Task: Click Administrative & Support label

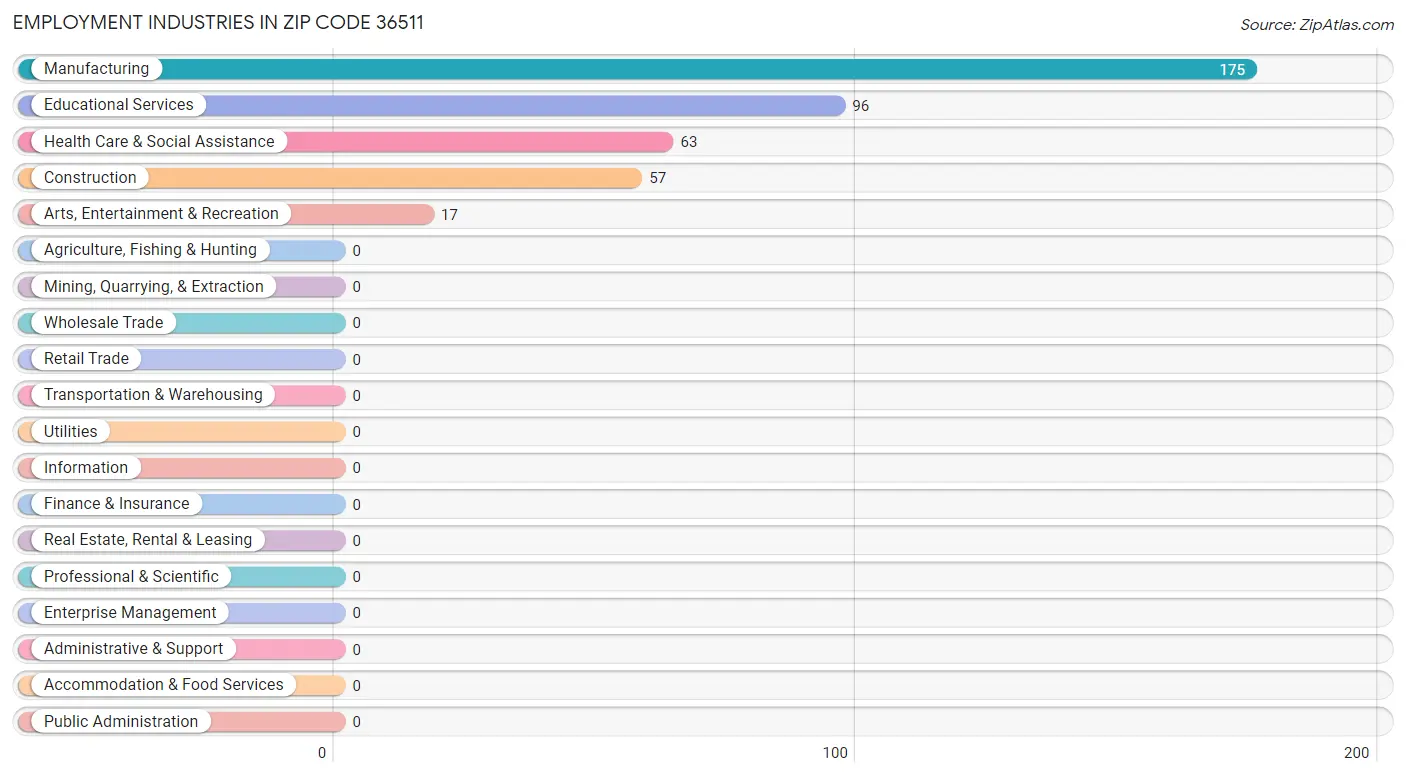Action: pyautogui.click(x=134, y=649)
